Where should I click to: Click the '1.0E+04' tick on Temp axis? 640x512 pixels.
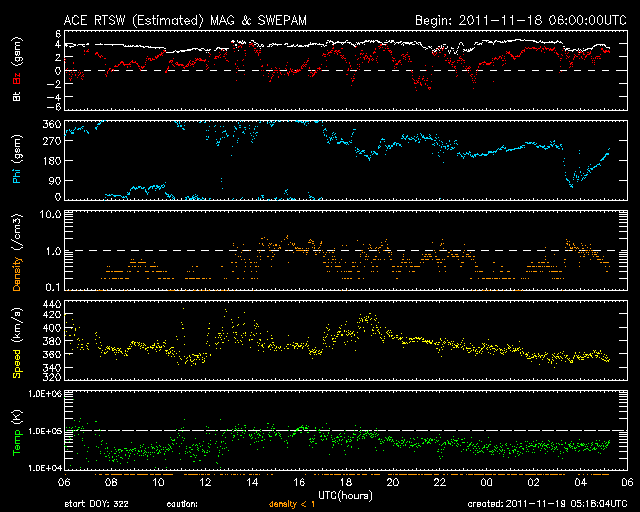45,468
